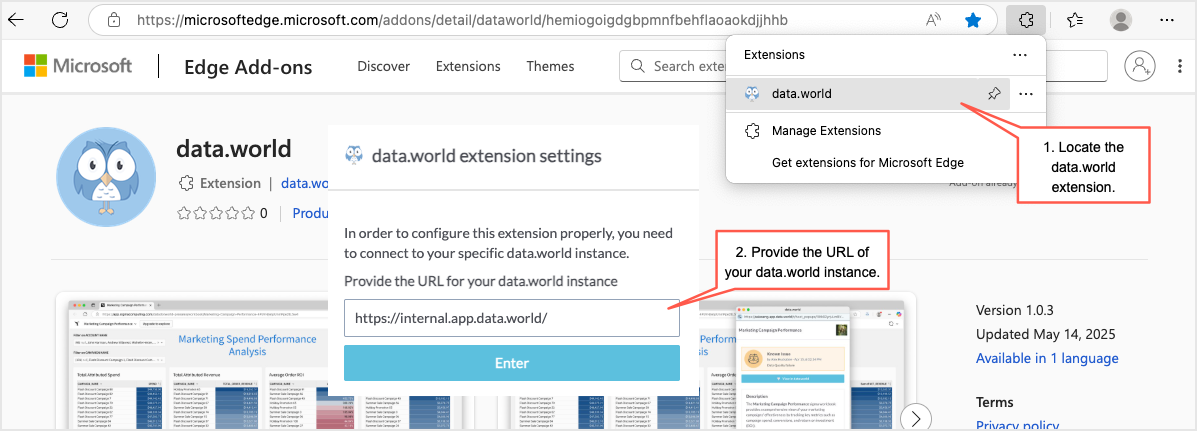
Task: Go back using the browser back arrow
Action: [15, 20]
